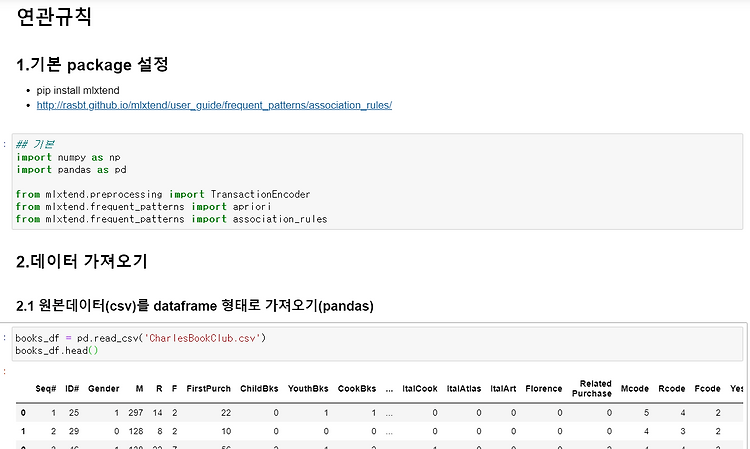Select the '연관규칙' title heading
The height and width of the screenshot is (449, 750).
pos(54,17)
